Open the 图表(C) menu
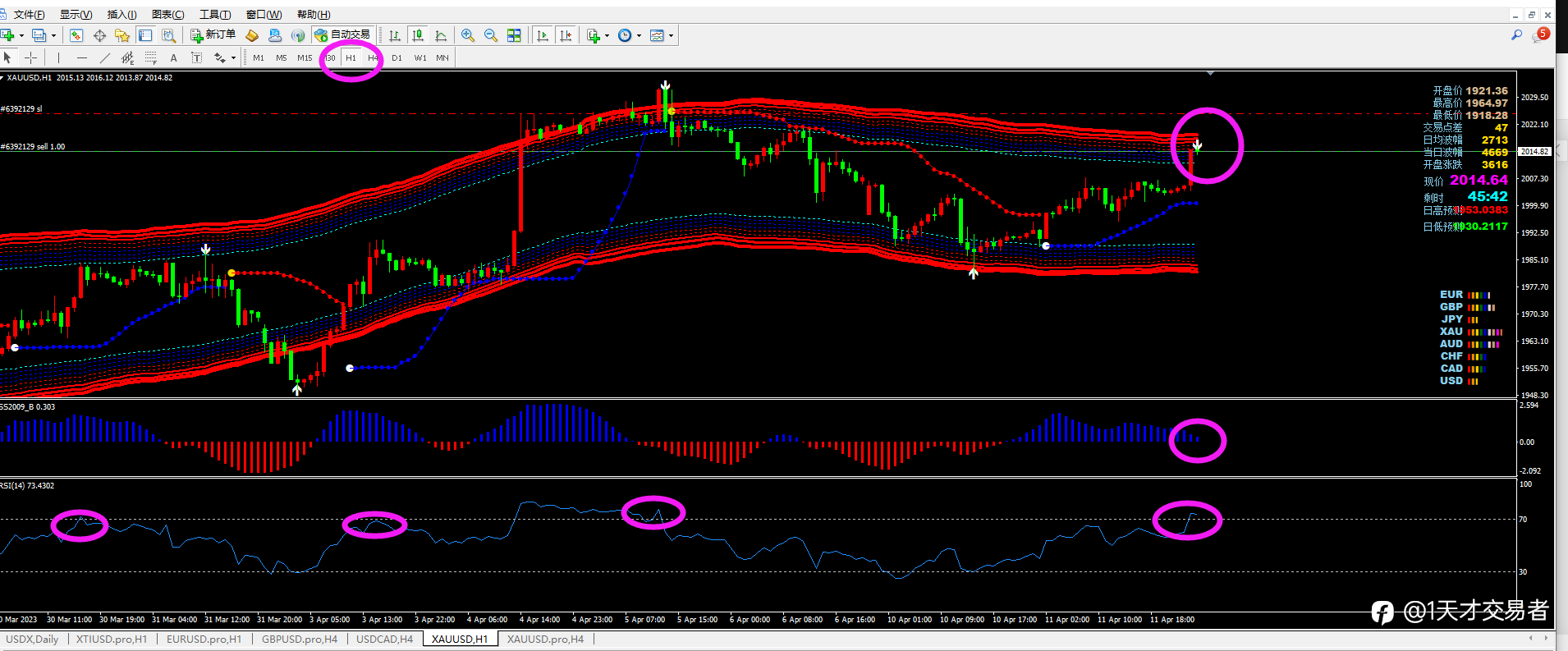Image resolution: width=1568 pixels, height=651 pixels. coord(167,15)
